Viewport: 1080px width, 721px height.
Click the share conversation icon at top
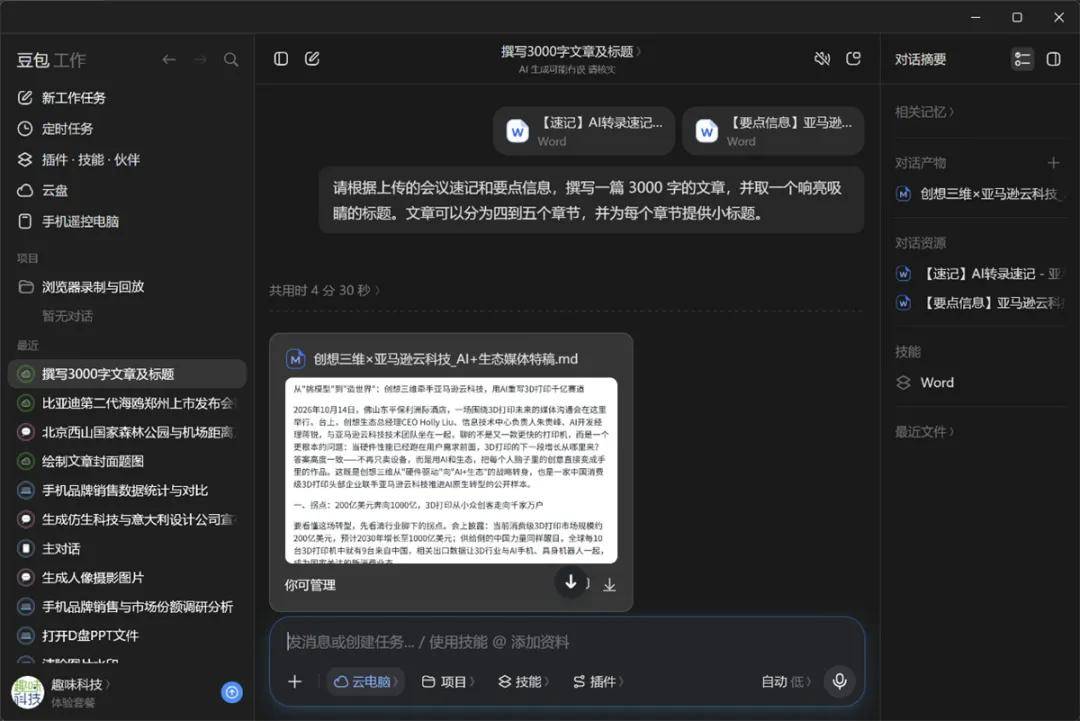[x=853, y=59]
